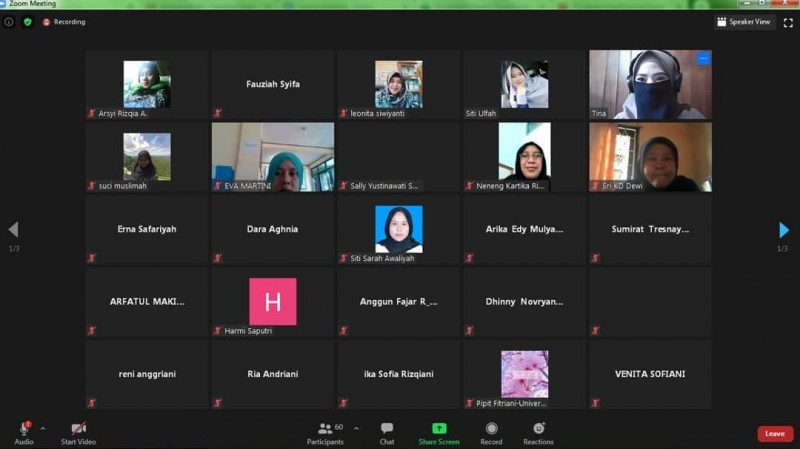Open the Chat panel
Viewport: 800px width, 449px height.
pyautogui.click(x=387, y=433)
